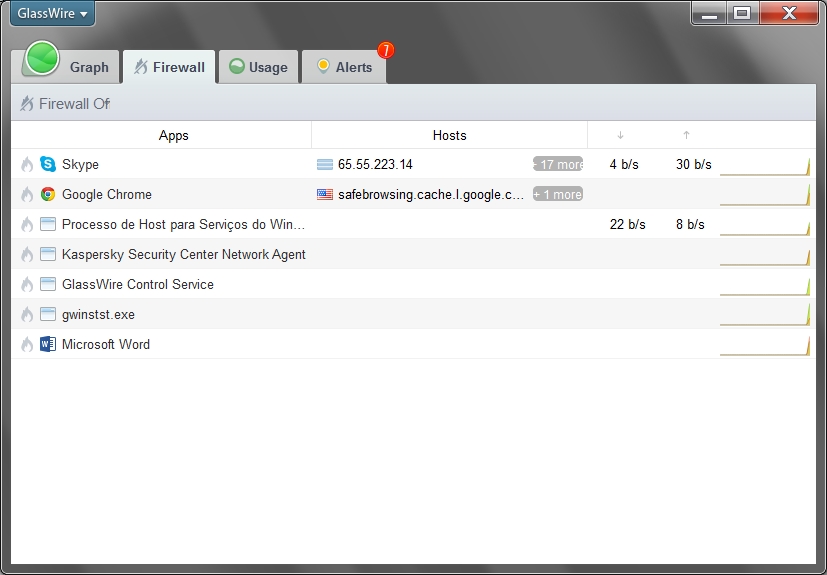Toggle flame icon for Microsoft Word

coord(27,344)
